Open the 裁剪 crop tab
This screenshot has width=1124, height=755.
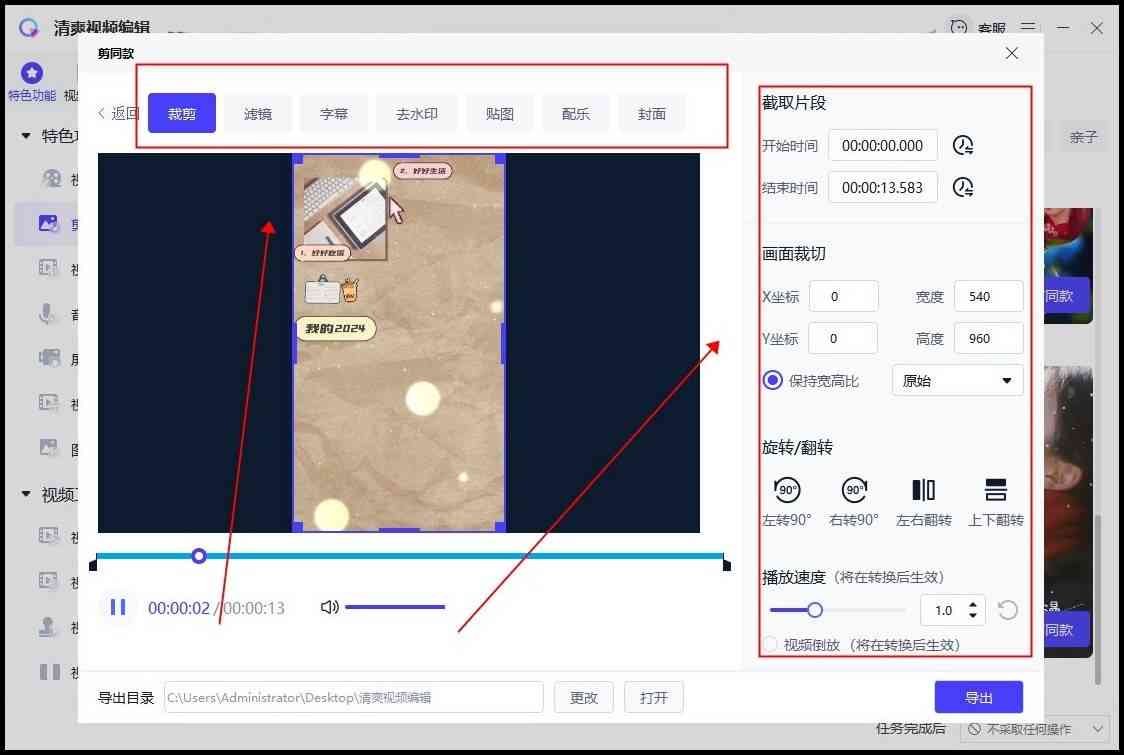pyautogui.click(x=181, y=113)
